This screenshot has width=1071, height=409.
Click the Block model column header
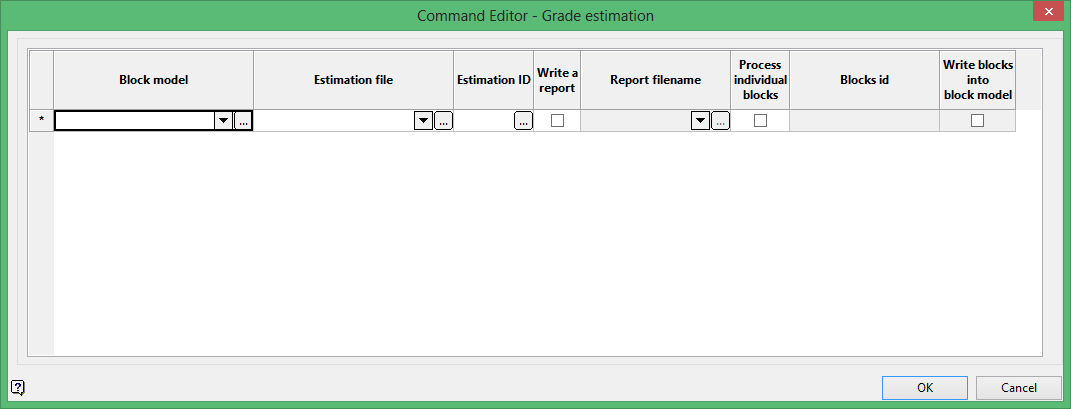[x=153, y=80]
